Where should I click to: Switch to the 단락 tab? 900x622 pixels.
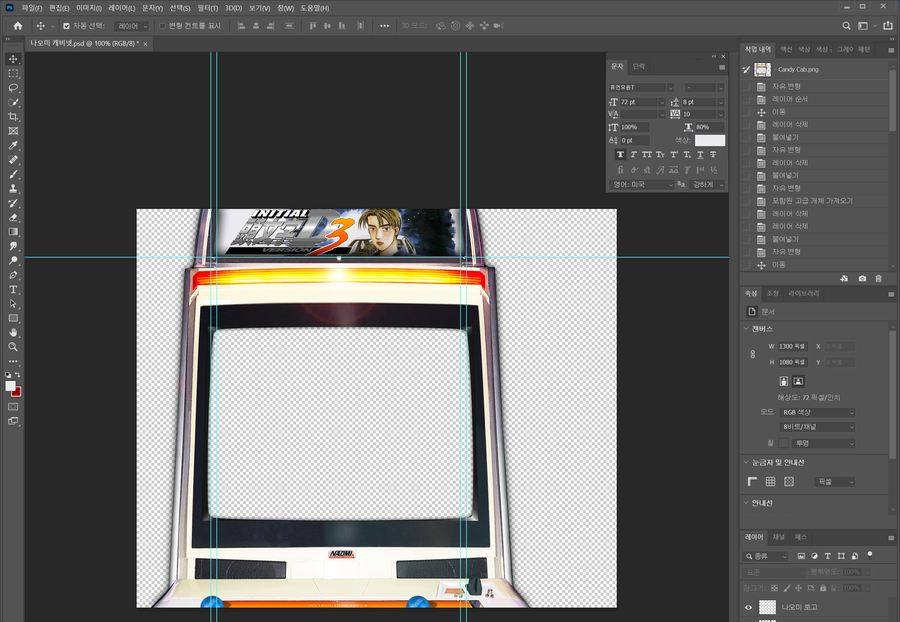tap(639, 67)
